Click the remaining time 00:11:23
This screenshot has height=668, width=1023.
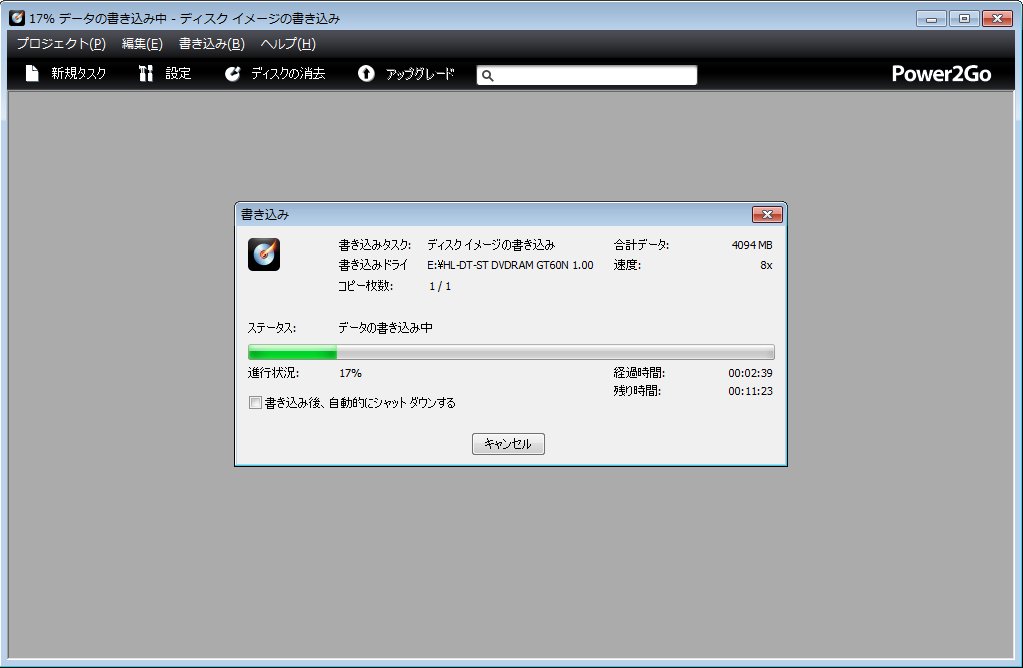point(750,391)
